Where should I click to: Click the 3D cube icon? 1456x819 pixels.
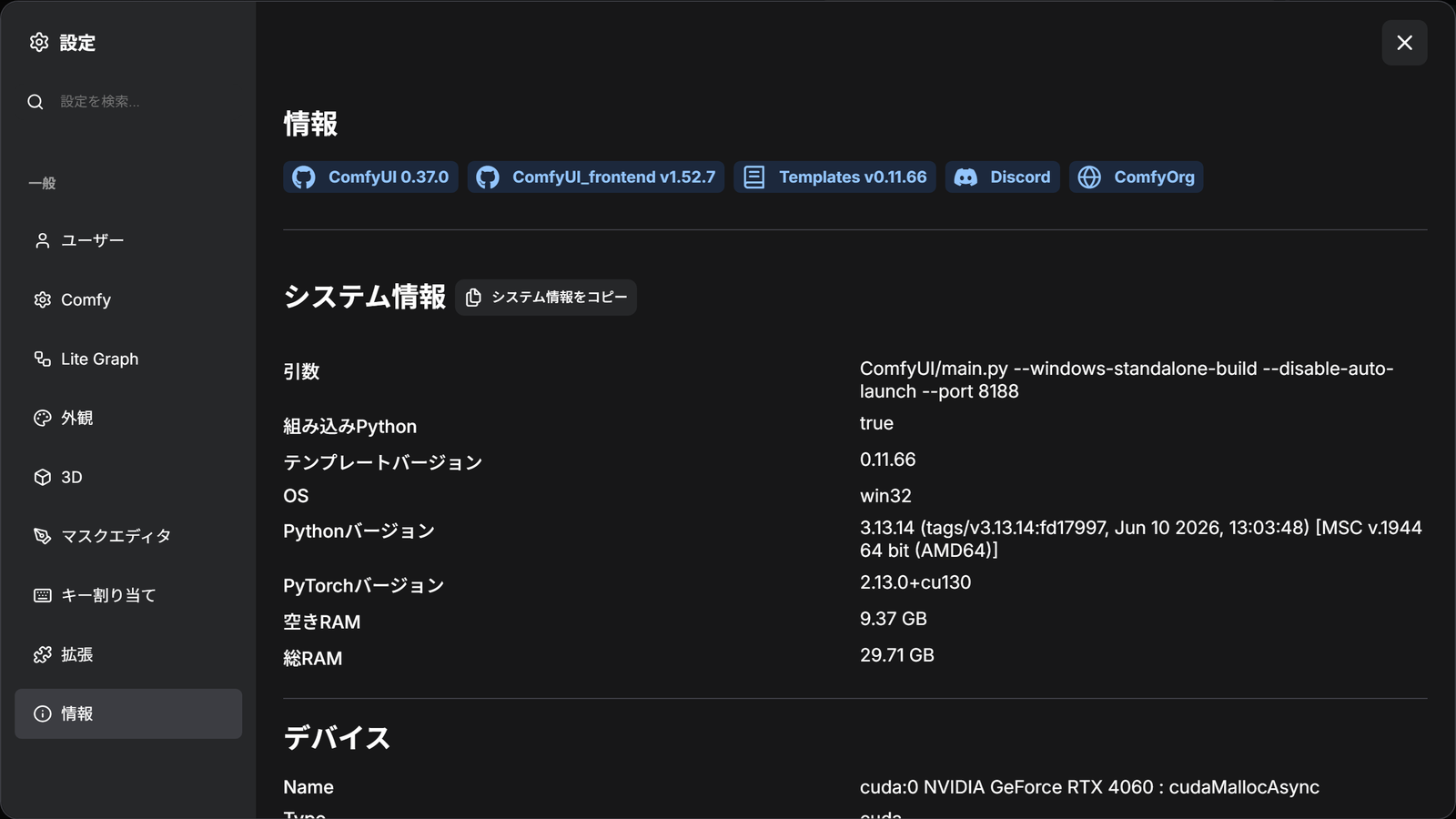(x=43, y=477)
